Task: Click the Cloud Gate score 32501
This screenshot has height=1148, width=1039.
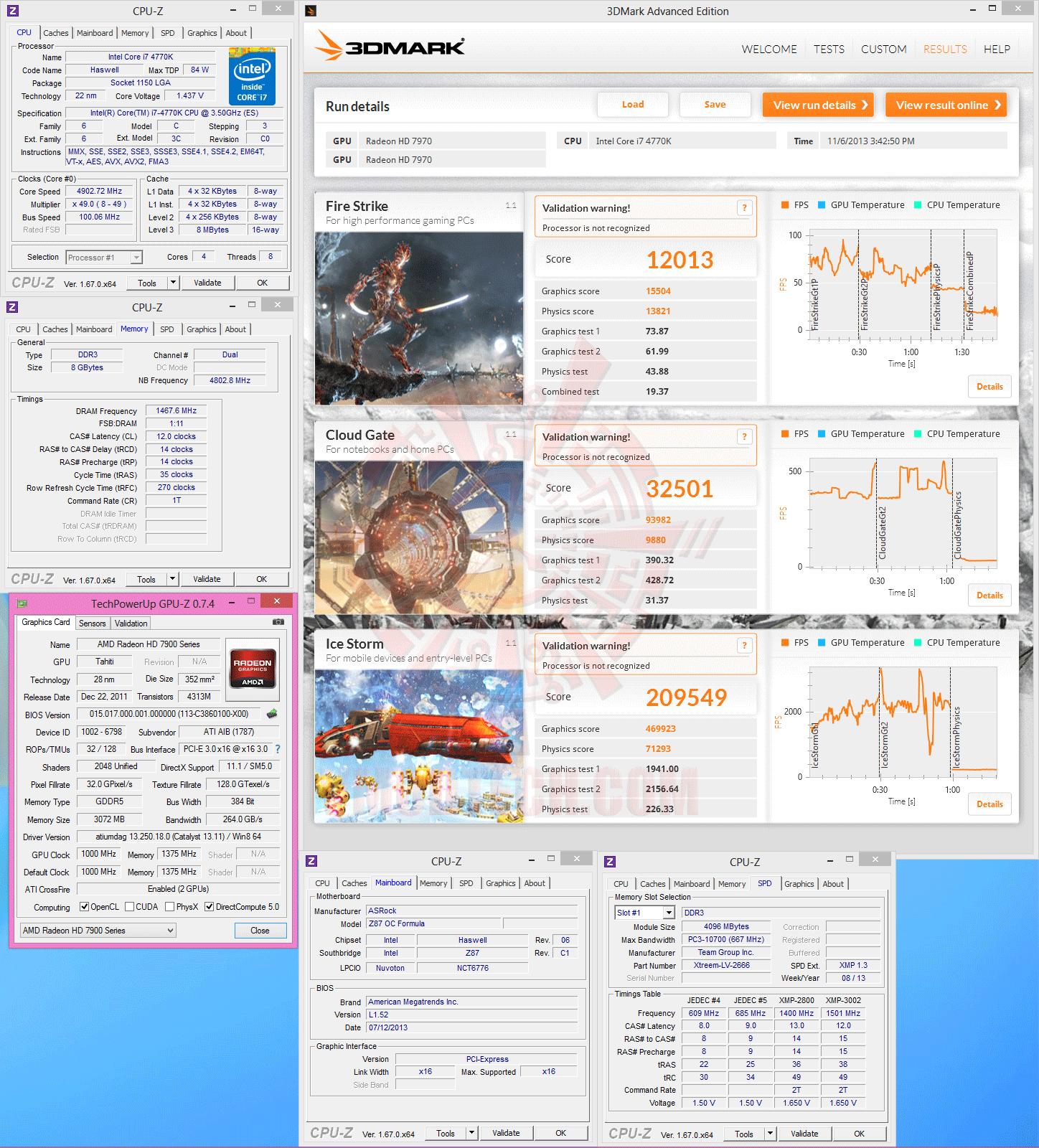Action: coord(680,489)
